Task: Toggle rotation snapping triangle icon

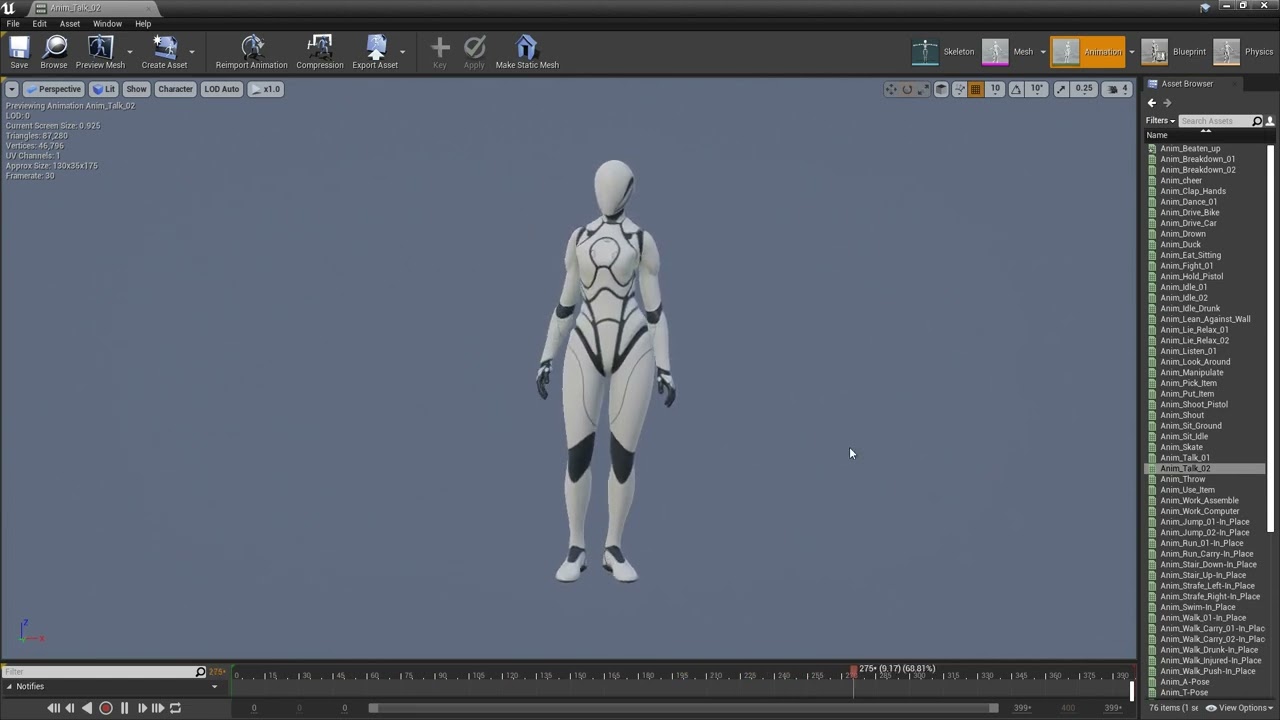Action: pos(1016,89)
